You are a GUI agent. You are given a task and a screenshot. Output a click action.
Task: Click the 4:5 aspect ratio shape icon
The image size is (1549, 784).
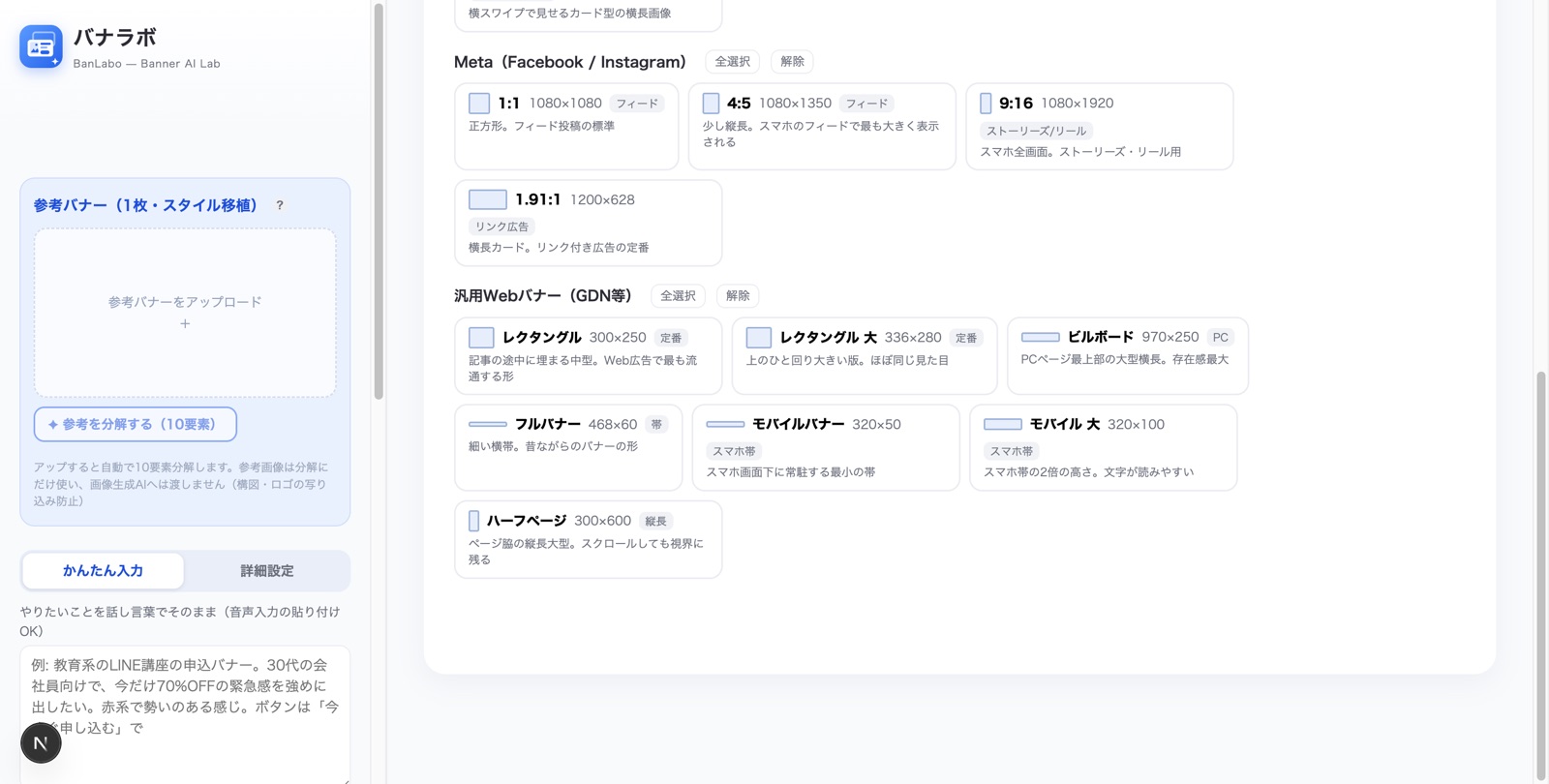[711, 104]
